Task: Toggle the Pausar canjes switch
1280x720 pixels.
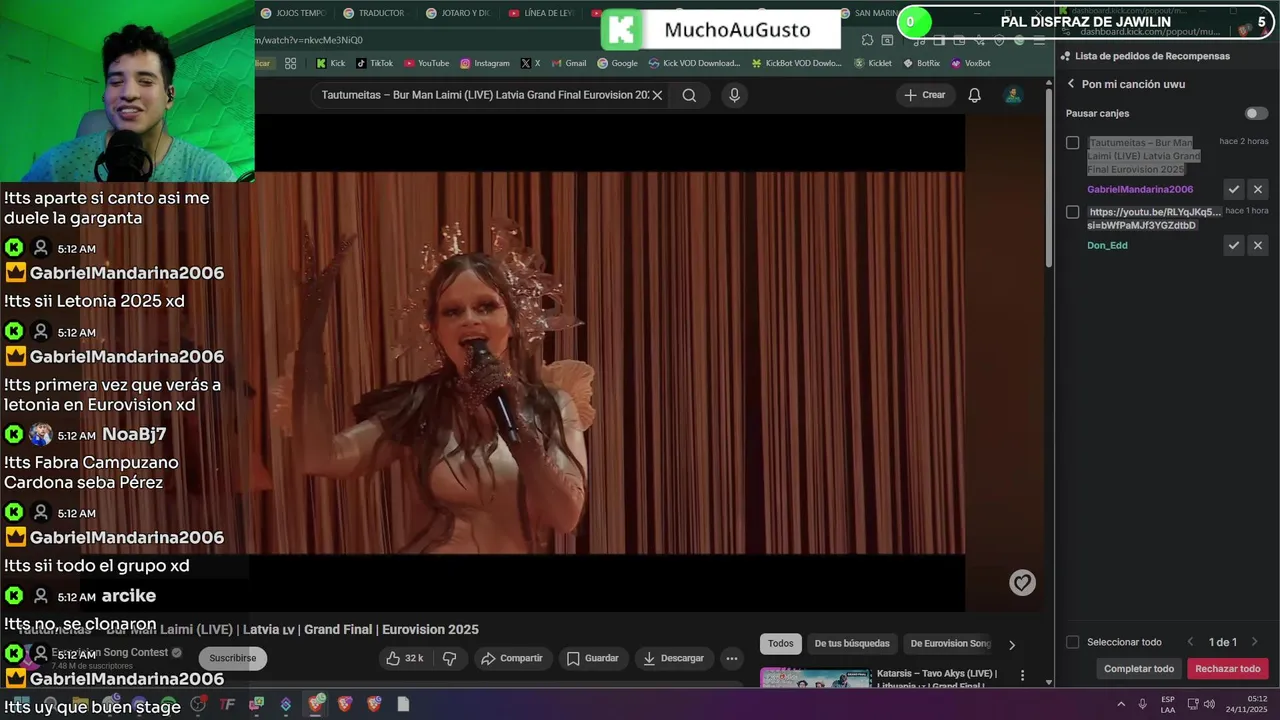Action: tap(1256, 113)
